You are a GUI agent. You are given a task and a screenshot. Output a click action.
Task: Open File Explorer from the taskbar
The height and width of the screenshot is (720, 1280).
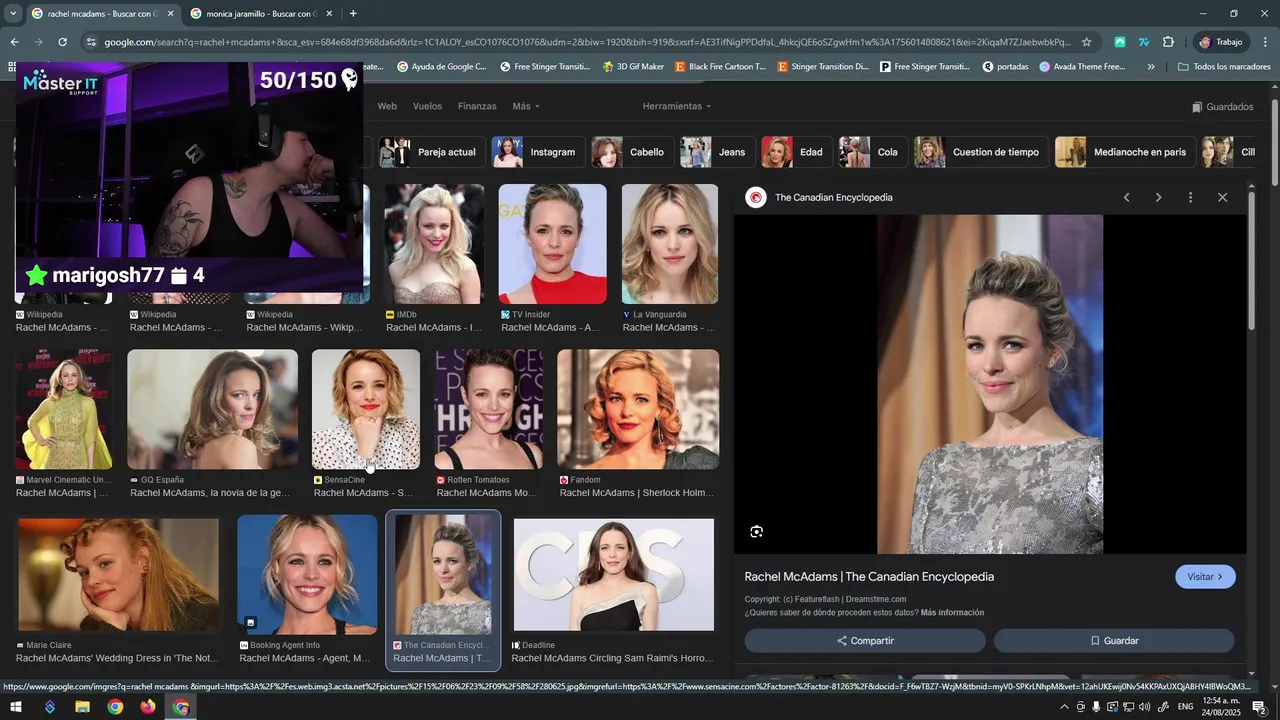click(x=82, y=707)
